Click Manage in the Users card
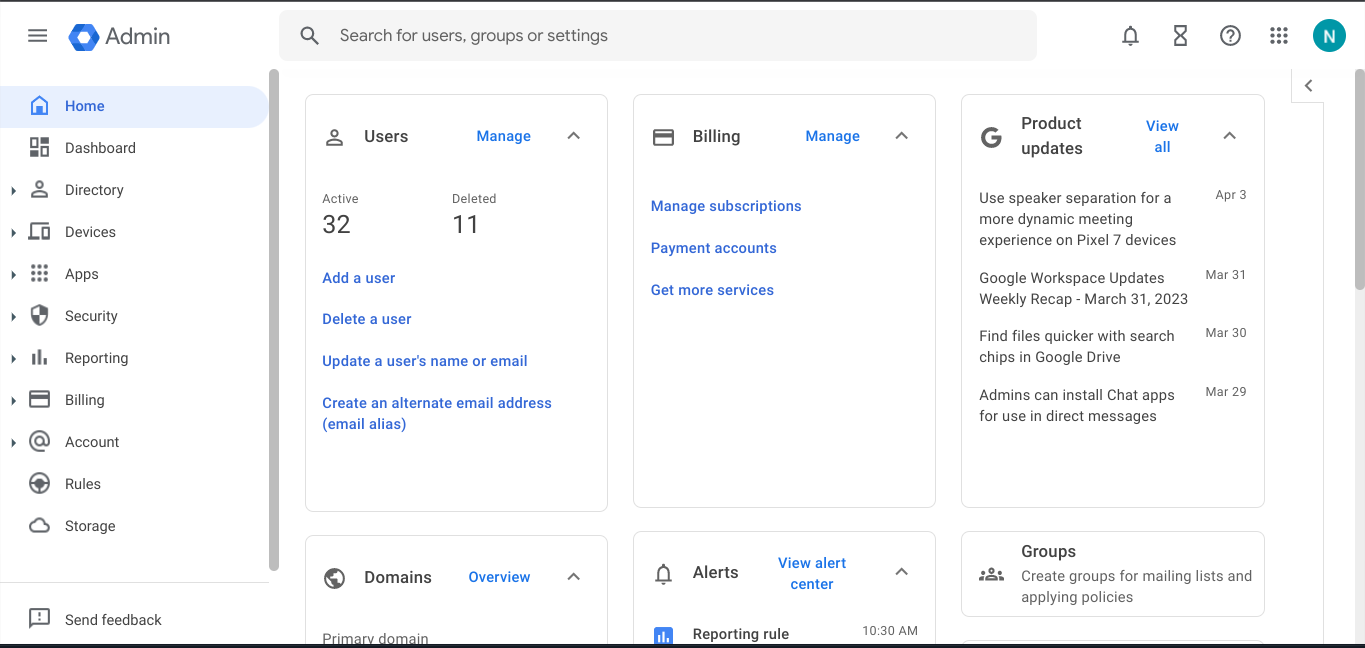Image resolution: width=1365 pixels, height=648 pixels. 503,136
